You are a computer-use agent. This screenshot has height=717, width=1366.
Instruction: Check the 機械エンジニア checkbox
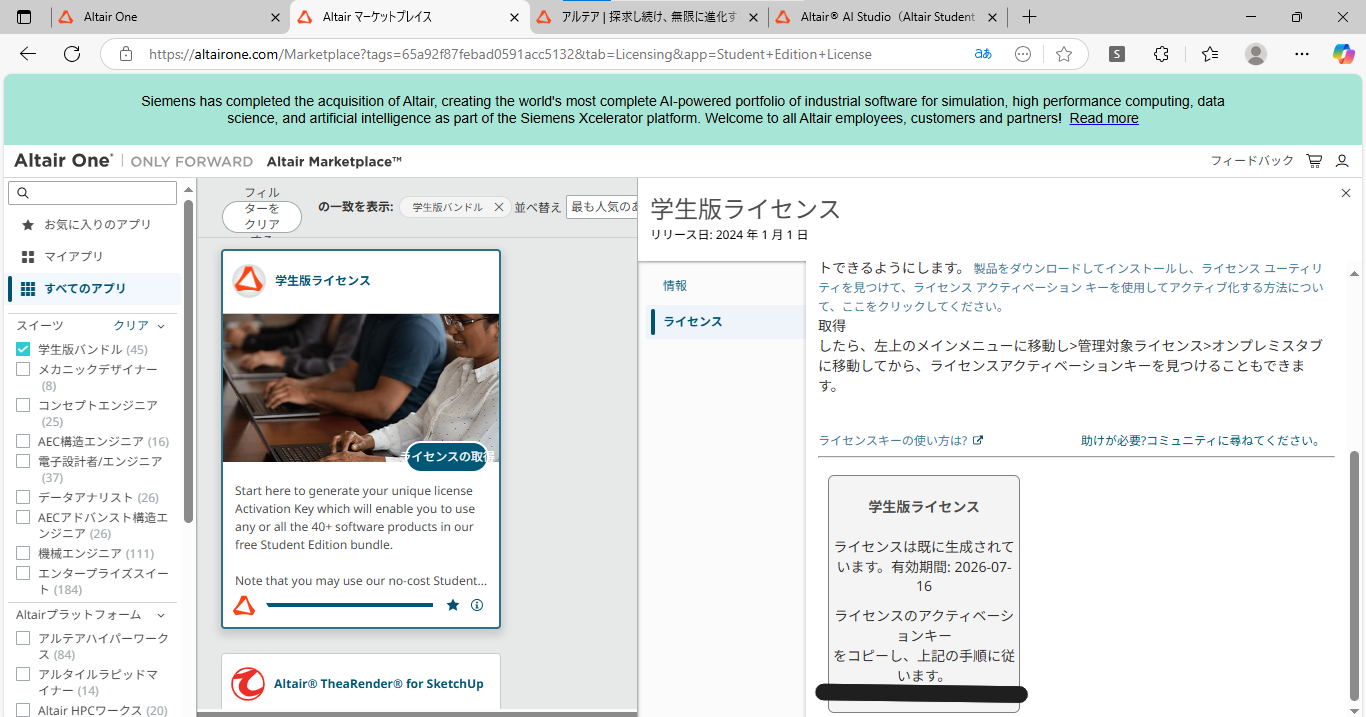pyautogui.click(x=23, y=553)
